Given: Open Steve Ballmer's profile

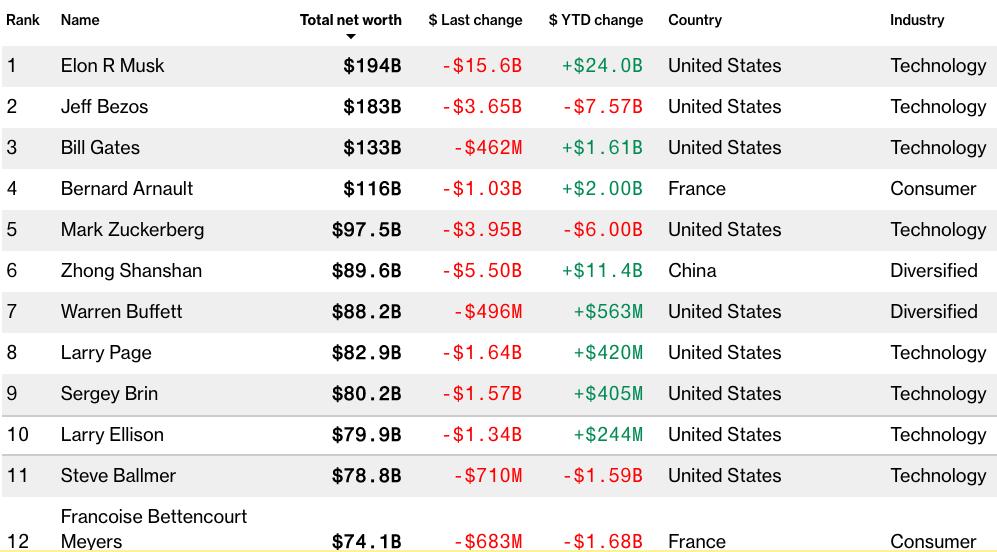Looking at the screenshot, I should 118,476.
